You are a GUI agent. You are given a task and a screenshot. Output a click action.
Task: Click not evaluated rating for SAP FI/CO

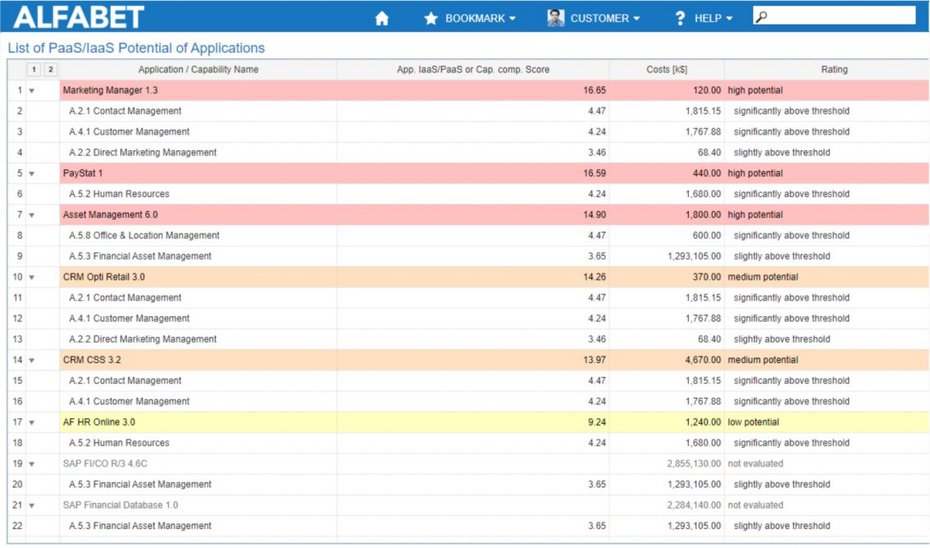[x=755, y=464]
